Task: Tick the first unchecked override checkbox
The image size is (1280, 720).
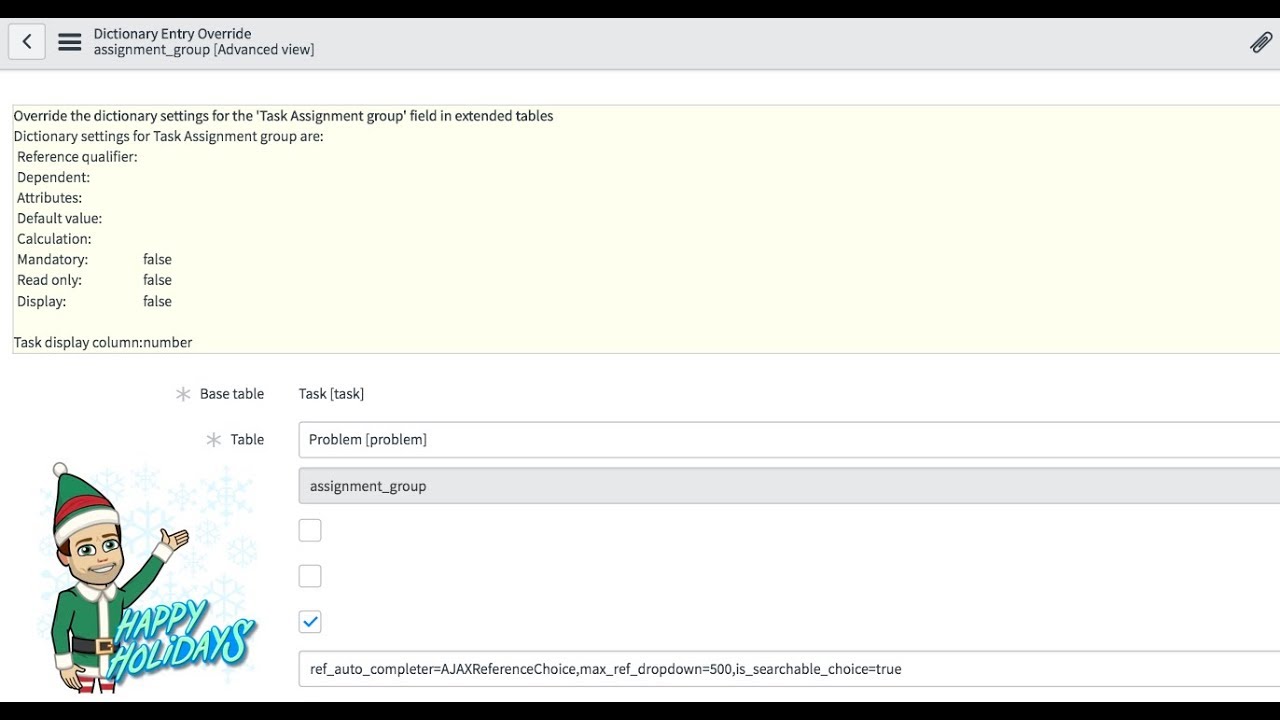Action: 310,530
